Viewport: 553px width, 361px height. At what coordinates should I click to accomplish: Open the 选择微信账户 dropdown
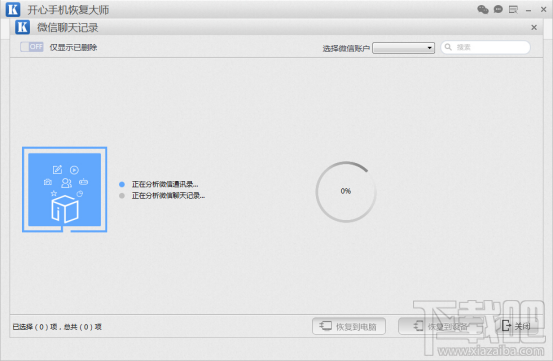pos(403,48)
